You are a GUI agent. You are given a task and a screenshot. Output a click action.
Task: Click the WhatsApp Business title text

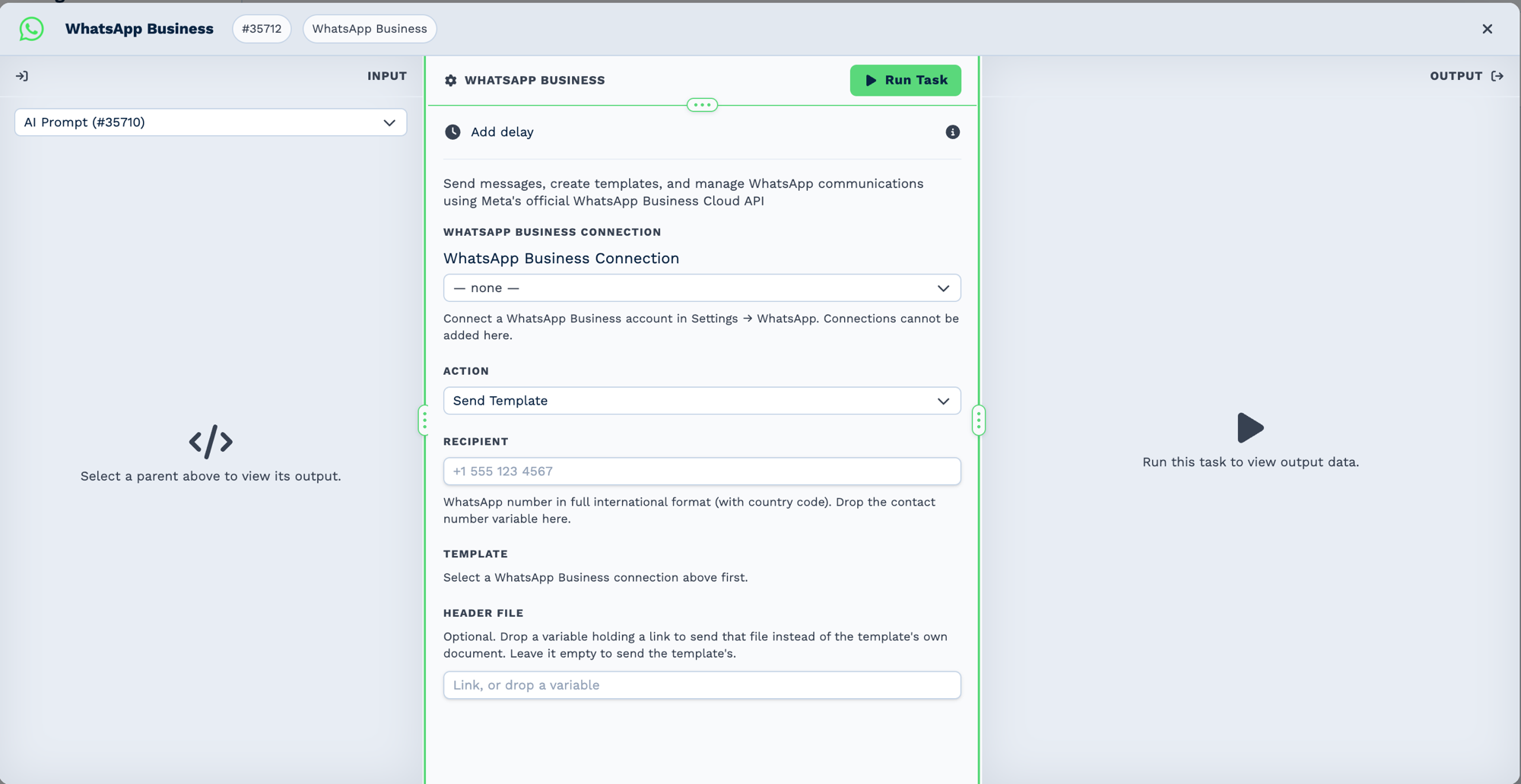139,29
